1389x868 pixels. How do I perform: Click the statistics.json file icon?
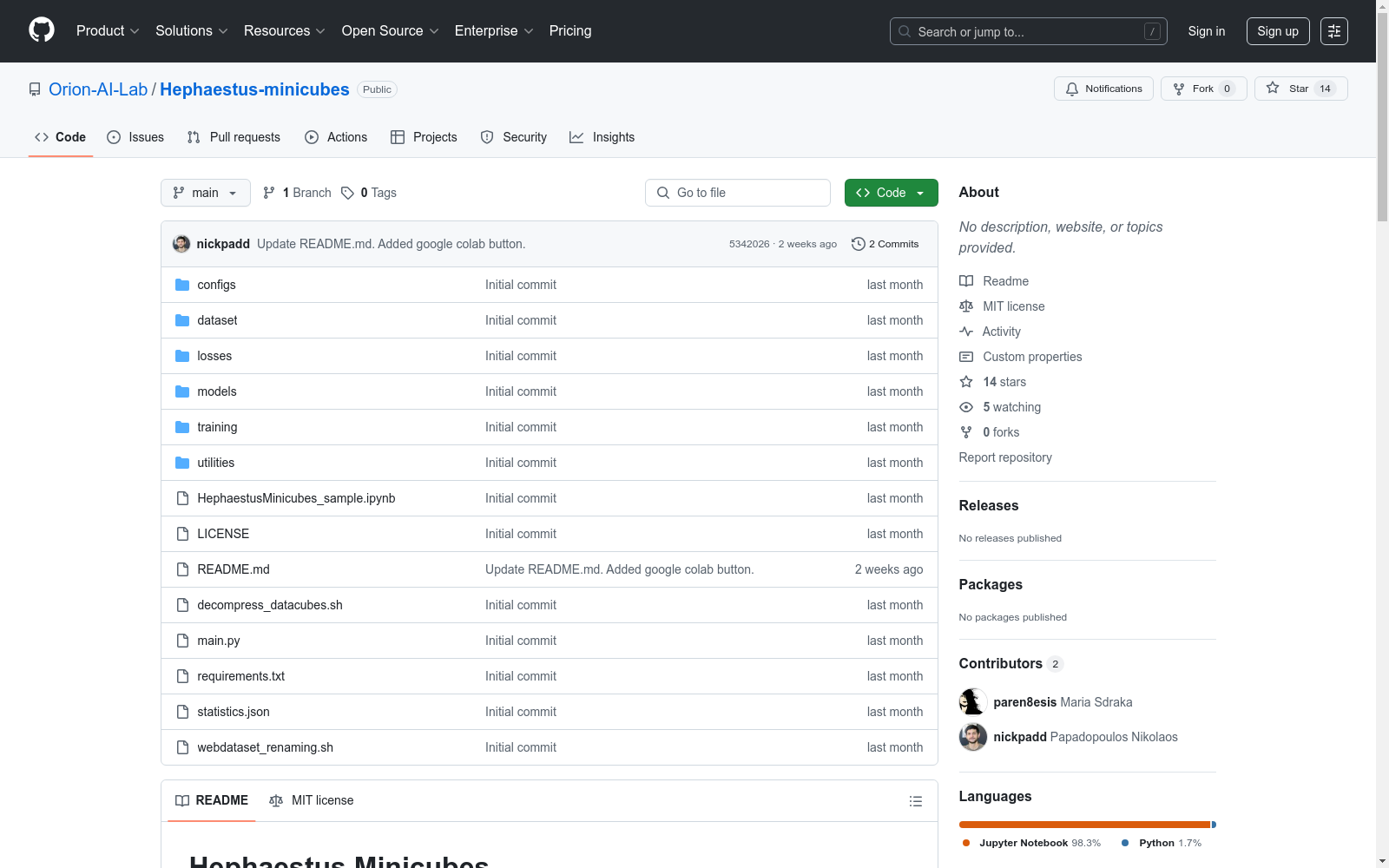[182, 712]
